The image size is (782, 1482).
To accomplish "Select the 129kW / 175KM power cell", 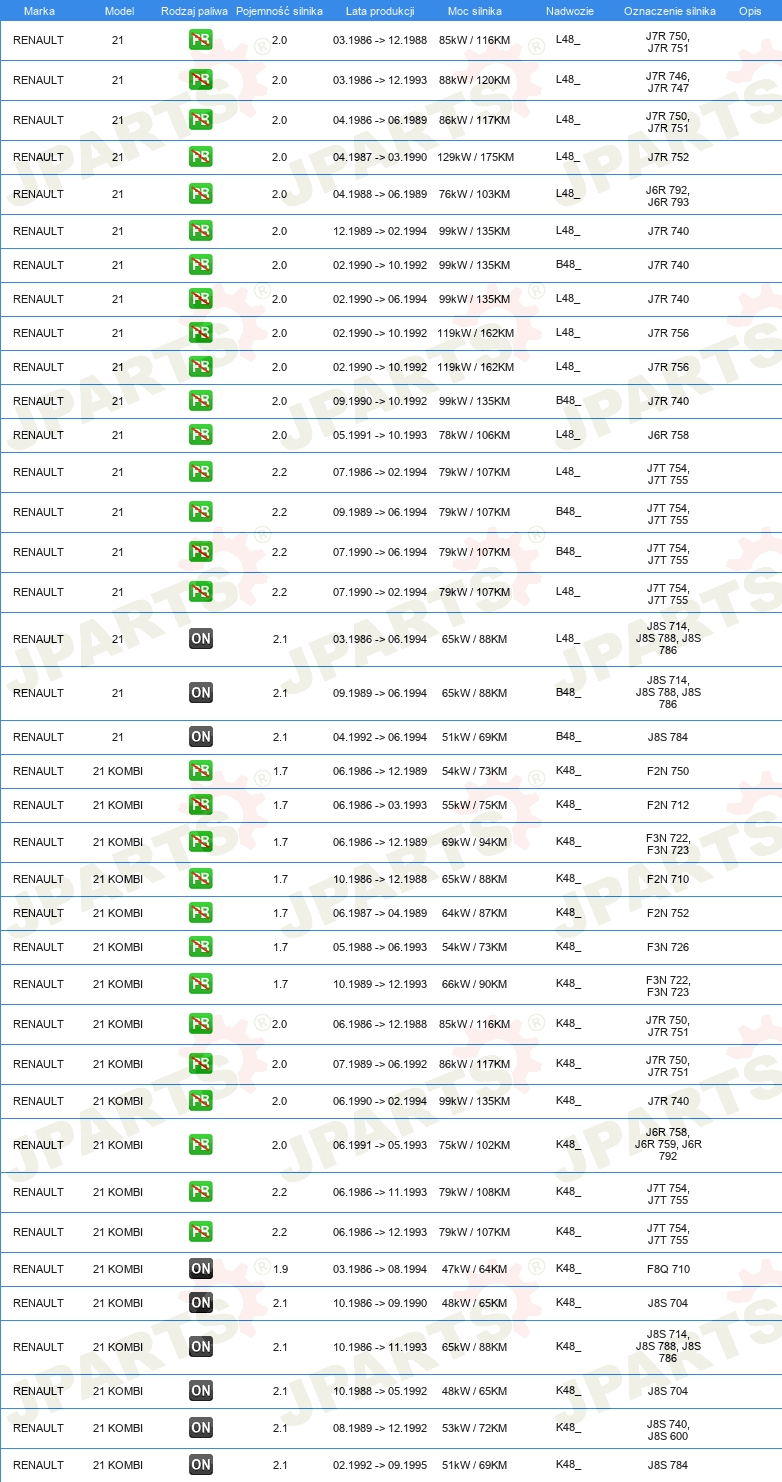I will [x=475, y=157].
